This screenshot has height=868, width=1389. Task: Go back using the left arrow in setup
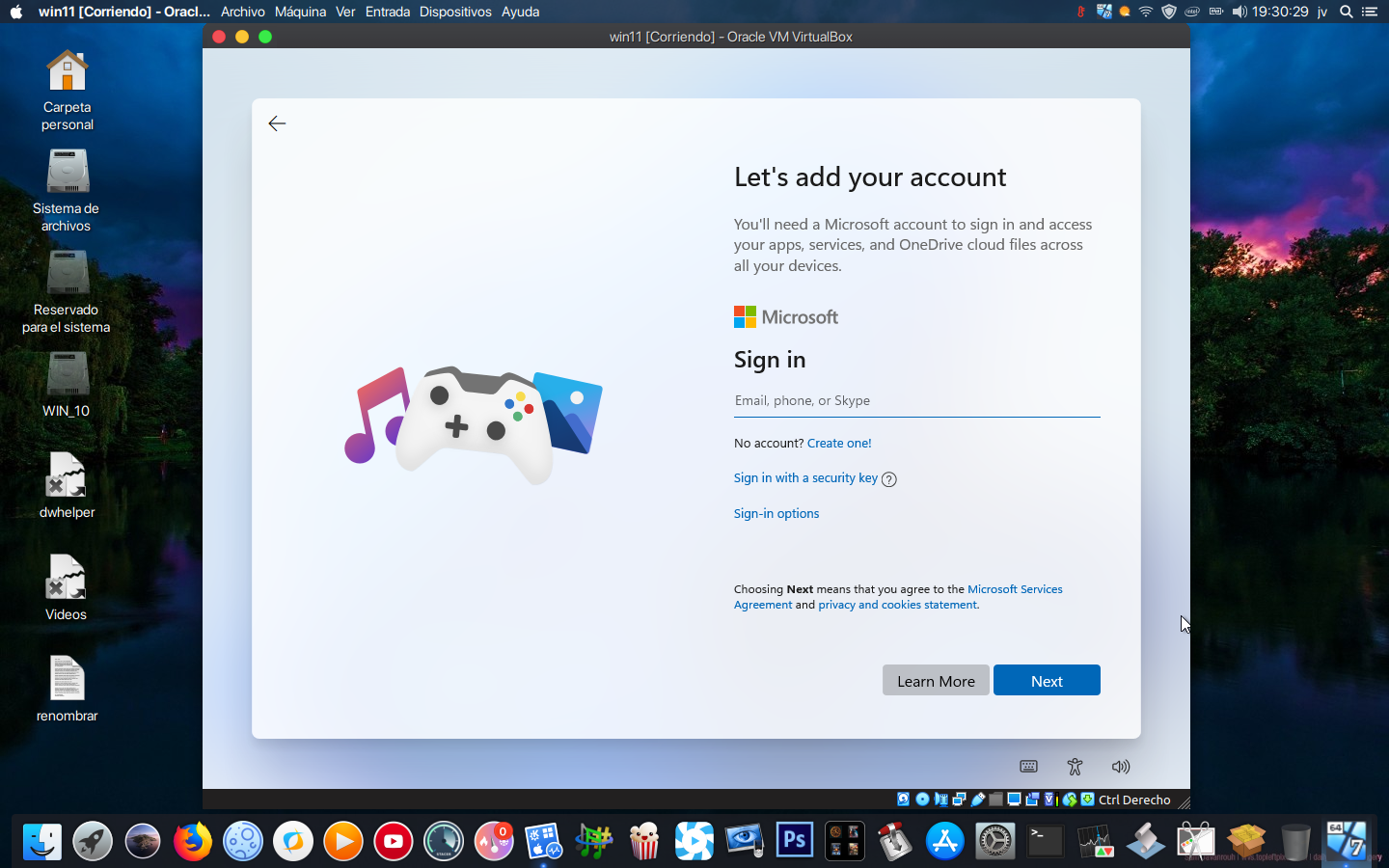tap(277, 123)
